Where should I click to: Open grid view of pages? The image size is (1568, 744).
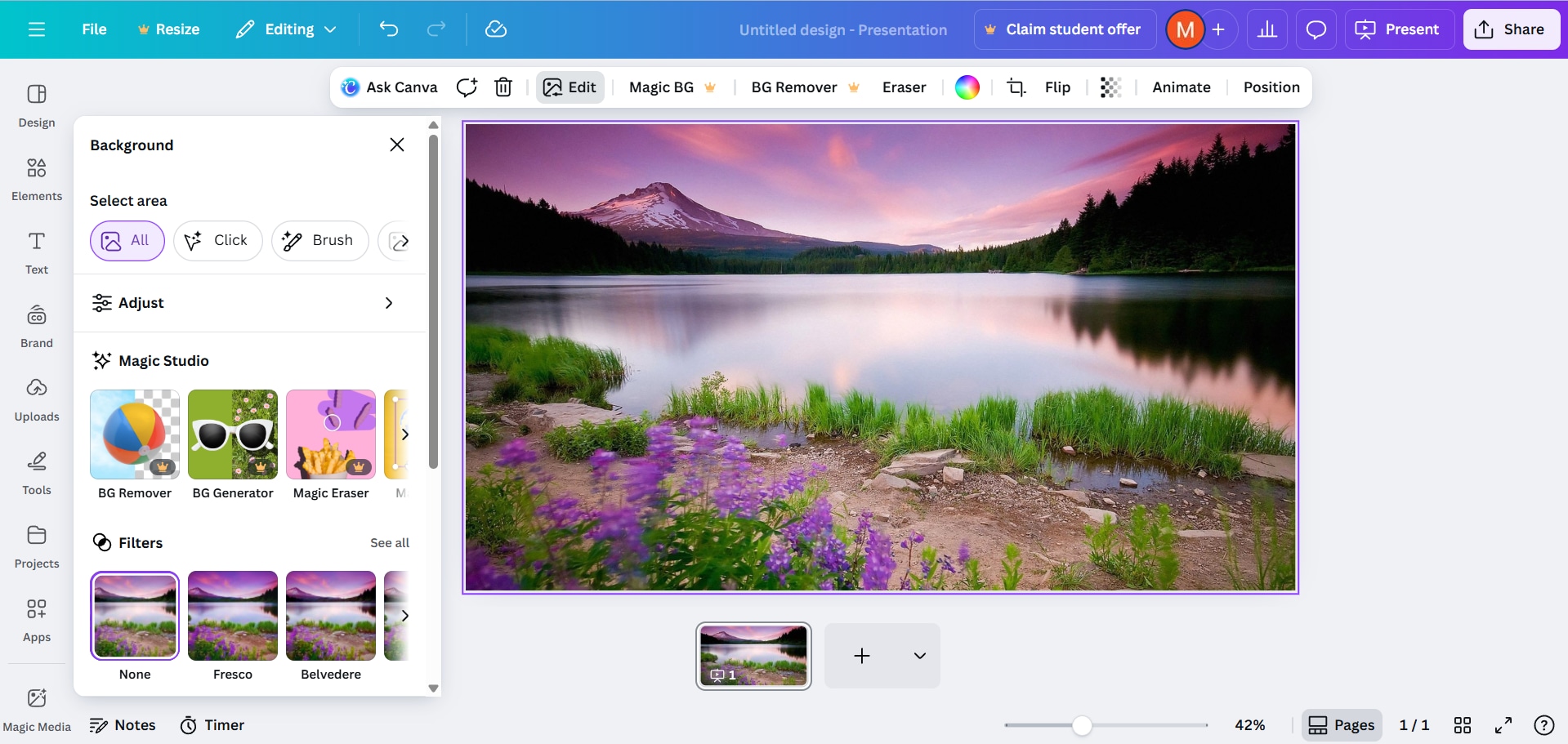pyautogui.click(x=1463, y=725)
